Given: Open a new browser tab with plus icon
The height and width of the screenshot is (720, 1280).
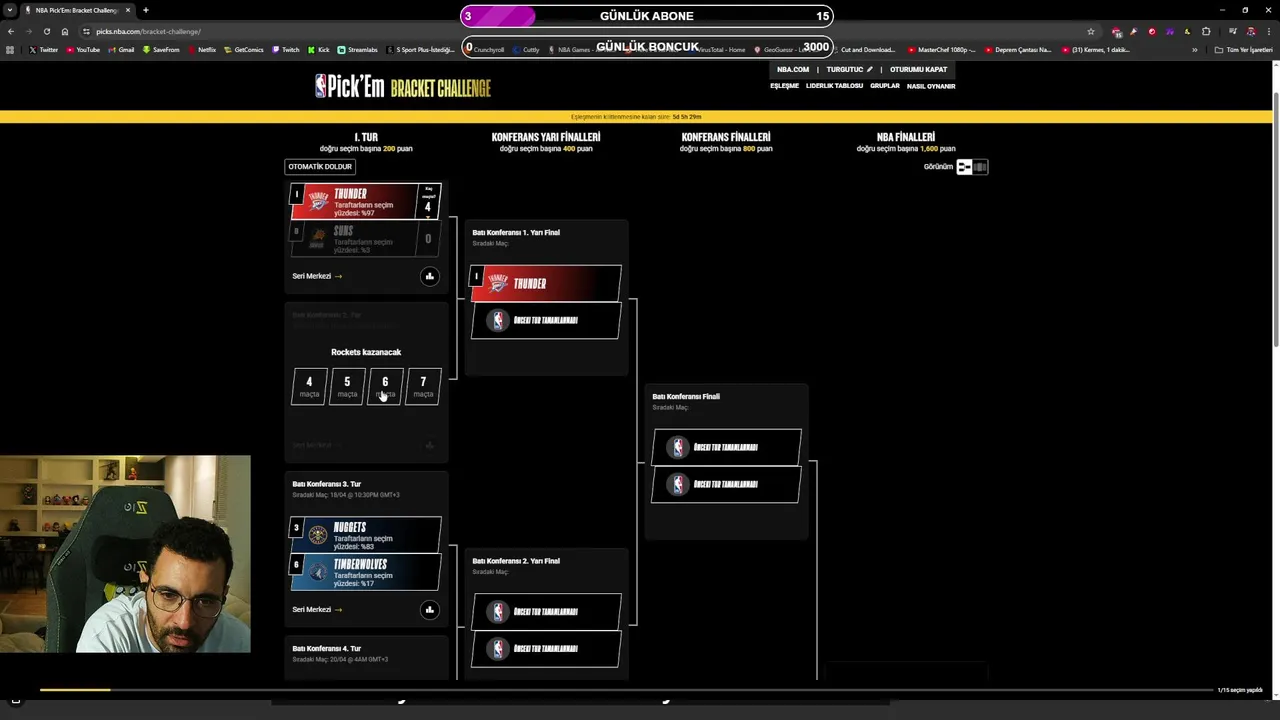Looking at the screenshot, I should point(145,10).
